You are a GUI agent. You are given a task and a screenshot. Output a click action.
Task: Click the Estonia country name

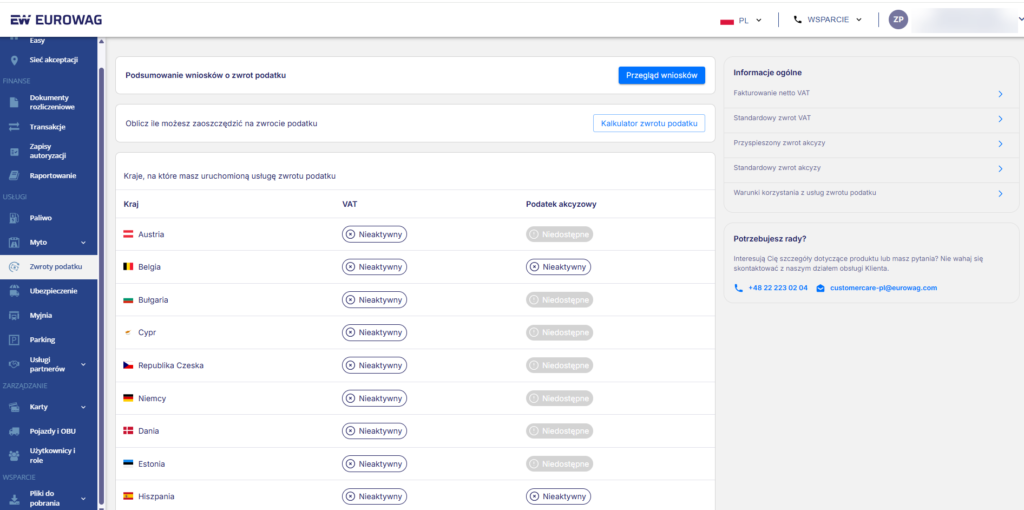tap(152, 464)
